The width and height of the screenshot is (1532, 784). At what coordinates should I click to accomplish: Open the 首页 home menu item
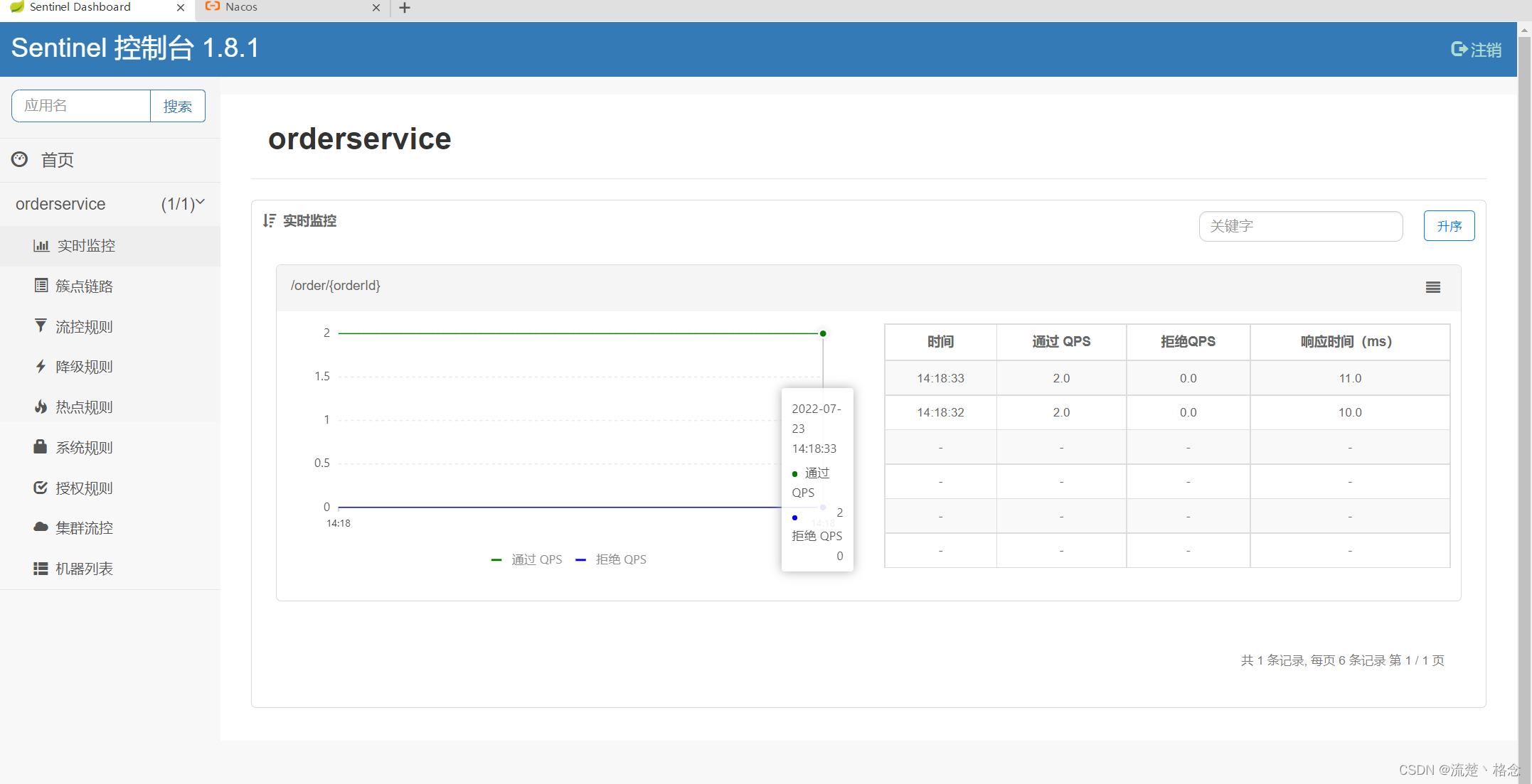click(x=57, y=160)
